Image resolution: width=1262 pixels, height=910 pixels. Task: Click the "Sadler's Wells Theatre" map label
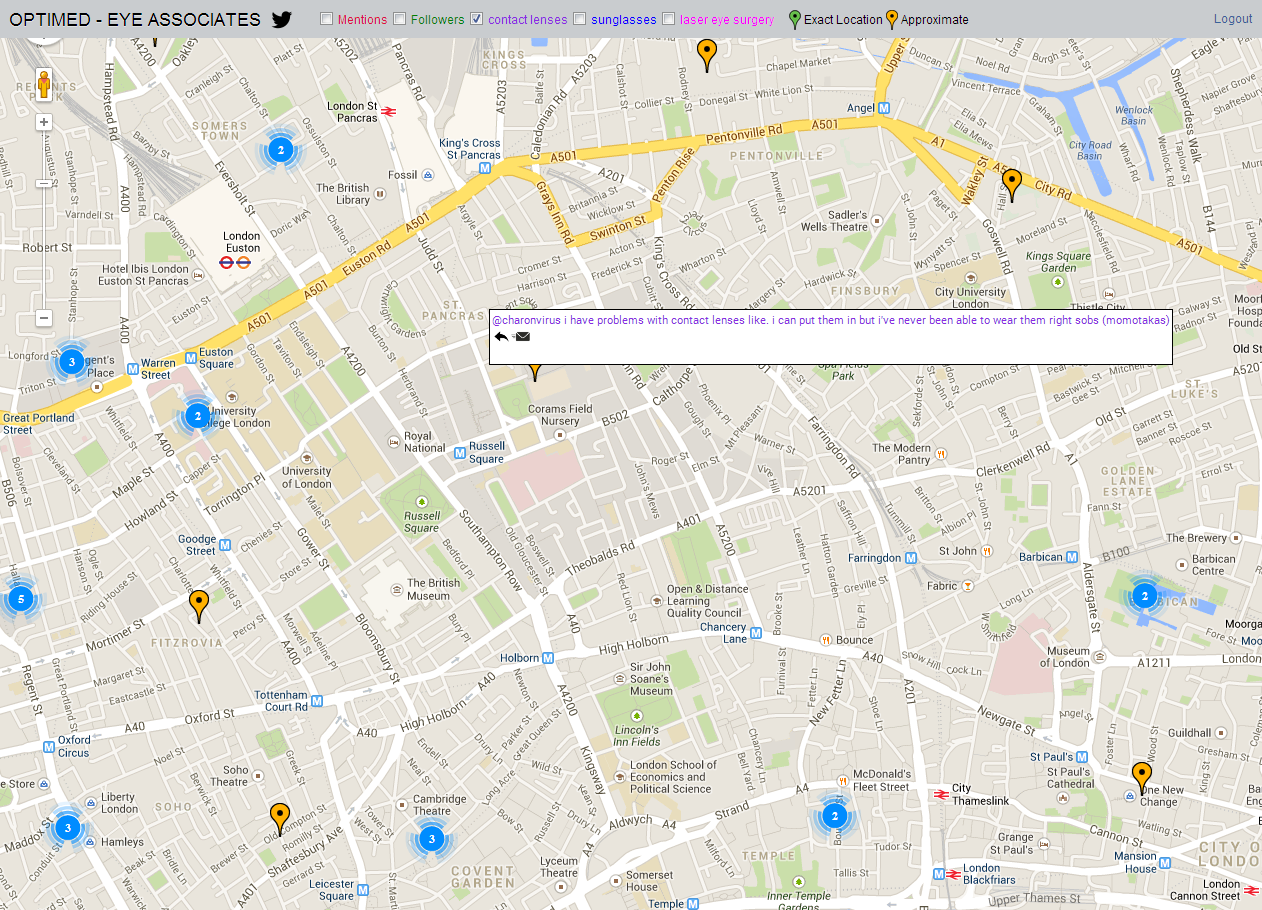pyautogui.click(x=834, y=221)
